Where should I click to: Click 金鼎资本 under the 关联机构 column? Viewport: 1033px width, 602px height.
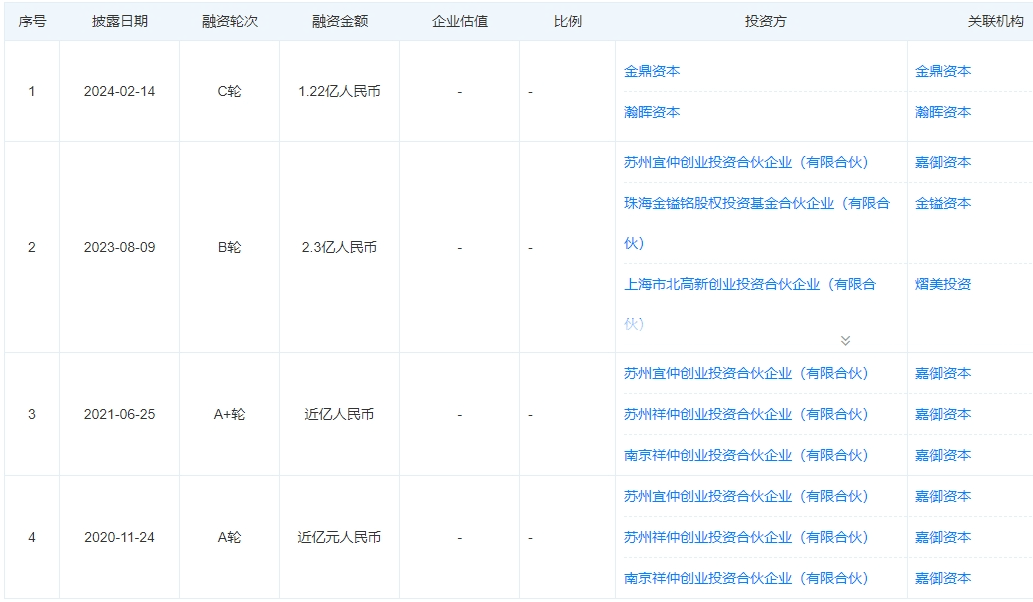(x=942, y=71)
